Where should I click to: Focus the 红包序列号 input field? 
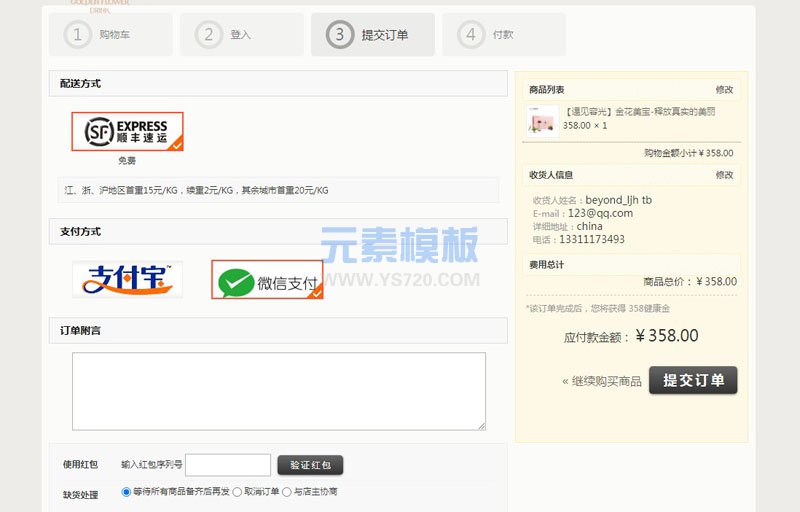(x=228, y=465)
